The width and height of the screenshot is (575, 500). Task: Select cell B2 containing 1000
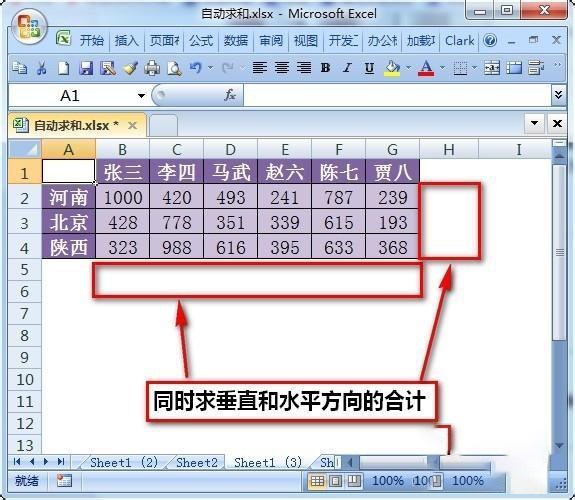pyautogui.click(x=123, y=198)
